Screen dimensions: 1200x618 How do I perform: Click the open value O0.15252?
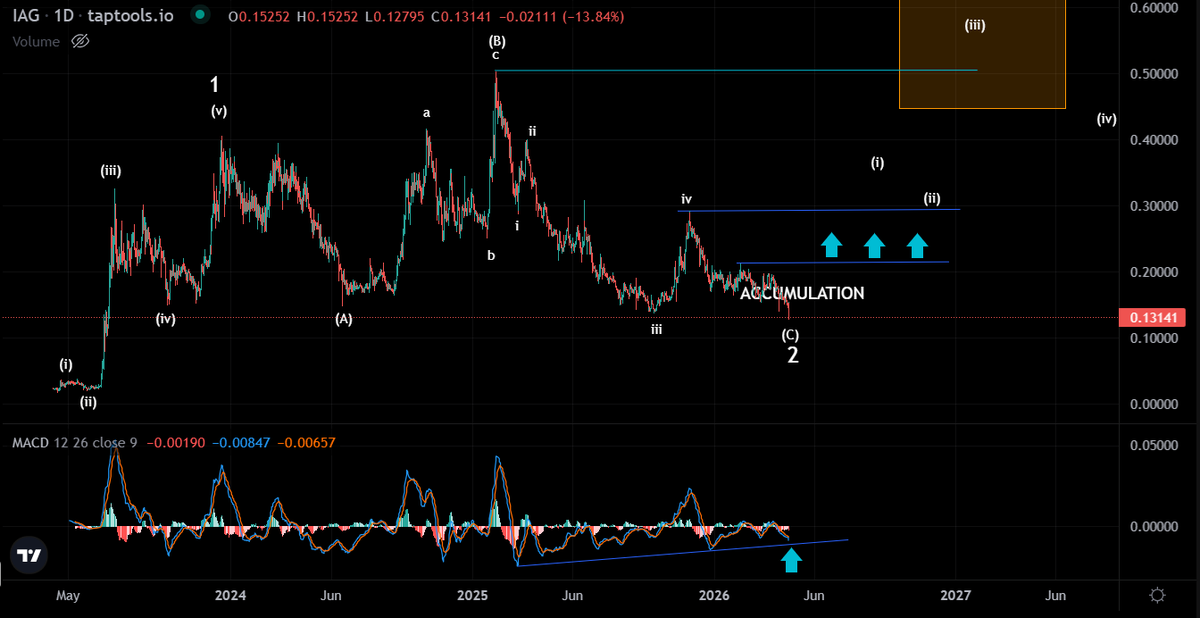pos(259,16)
